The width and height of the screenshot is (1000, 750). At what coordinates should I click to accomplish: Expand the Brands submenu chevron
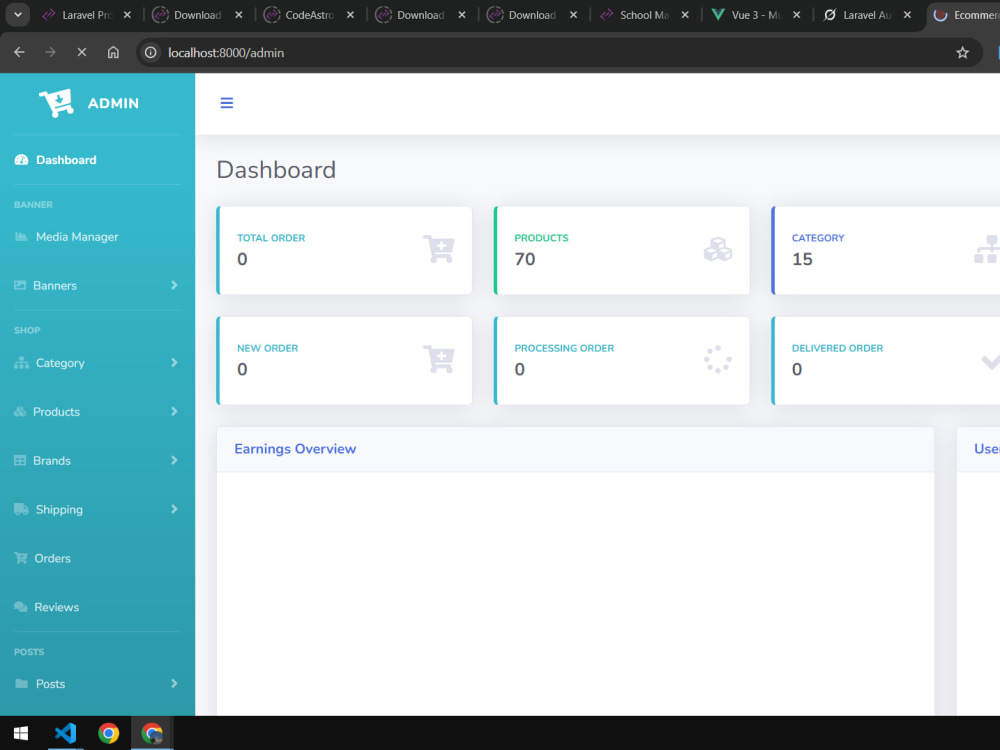click(x=174, y=460)
